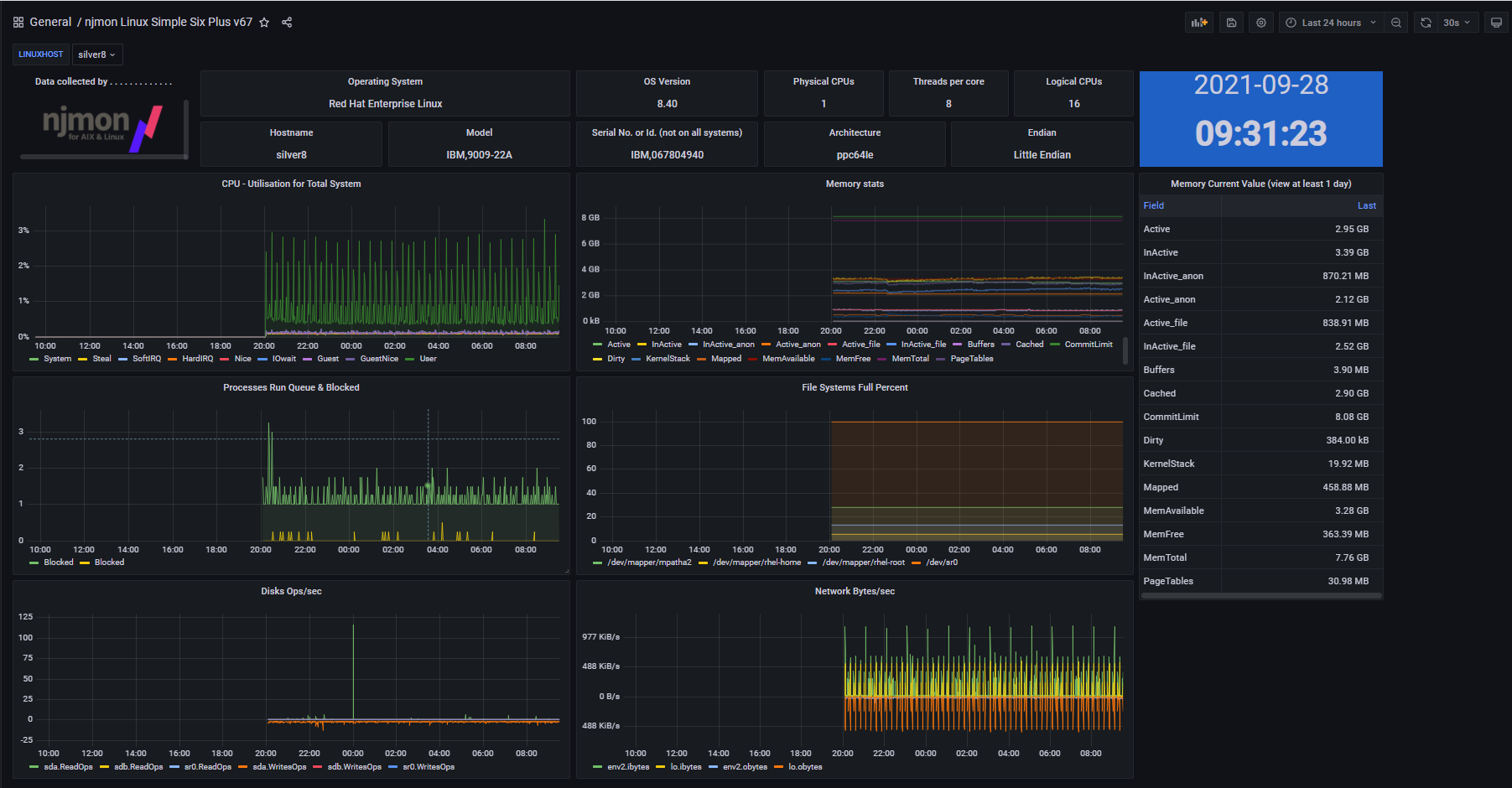Toggle the User series in CPU legend
Viewport: 1512px width, 788px height.
click(x=428, y=359)
